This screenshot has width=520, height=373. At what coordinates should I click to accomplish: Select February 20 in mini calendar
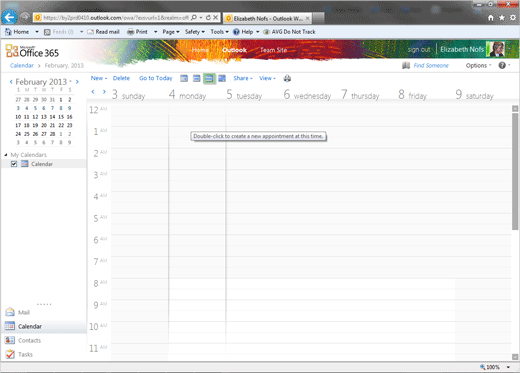pyautogui.click(x=44, y=125)
